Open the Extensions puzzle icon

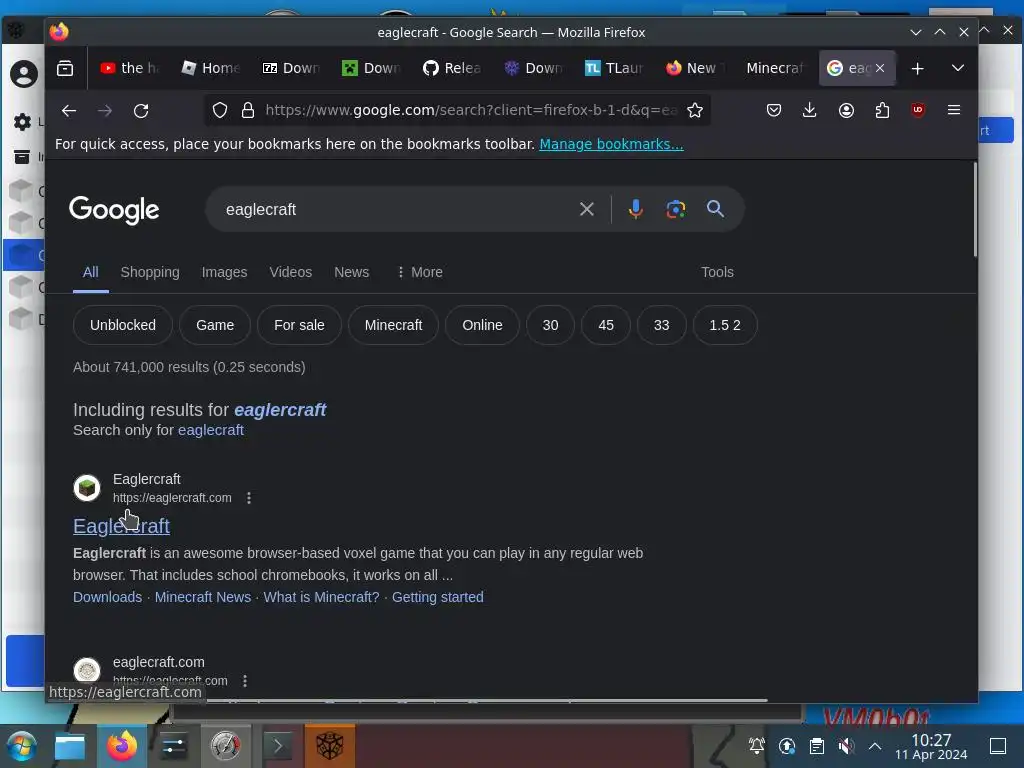[882, 110]
